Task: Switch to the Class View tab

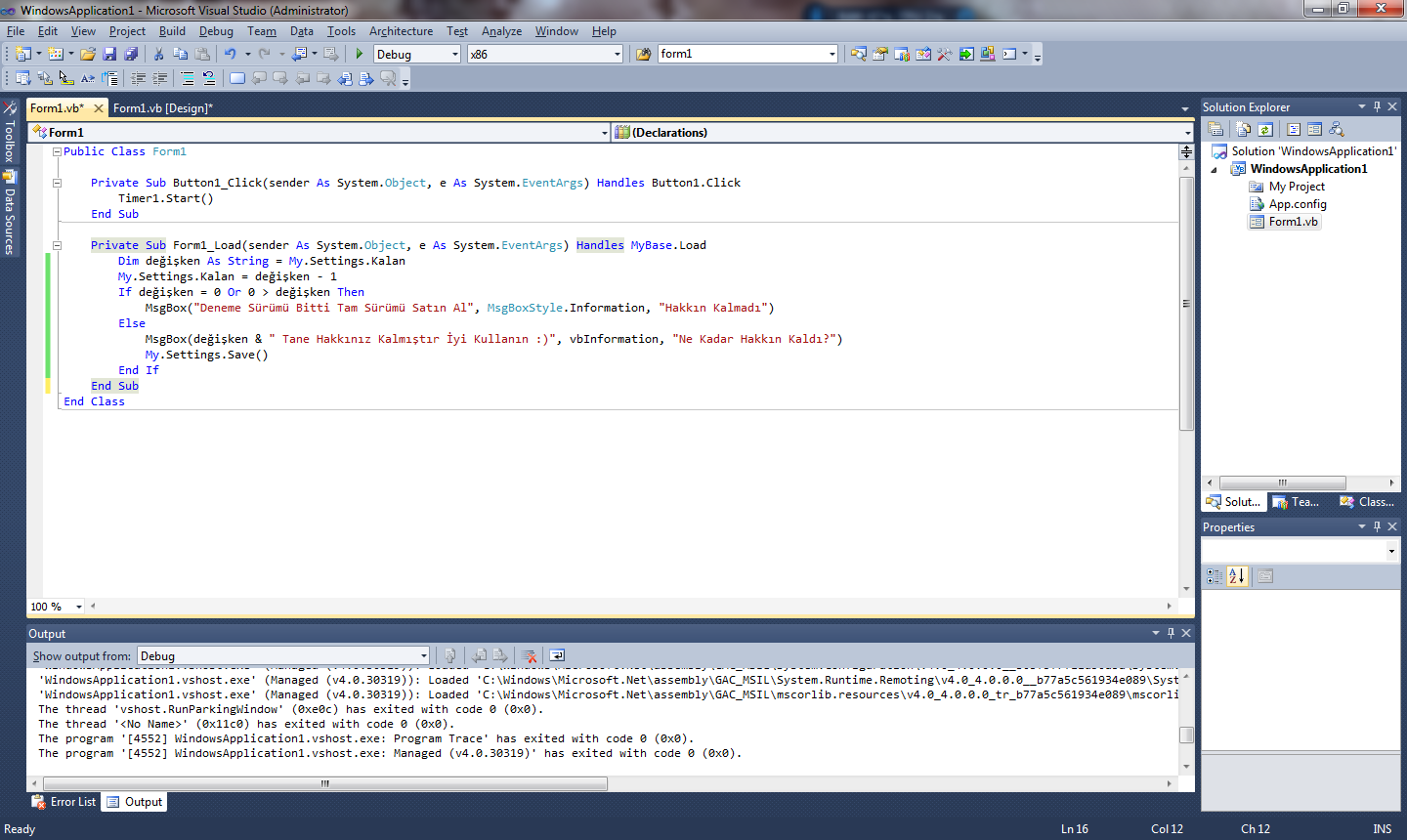Action: (x=1367, y=502)
